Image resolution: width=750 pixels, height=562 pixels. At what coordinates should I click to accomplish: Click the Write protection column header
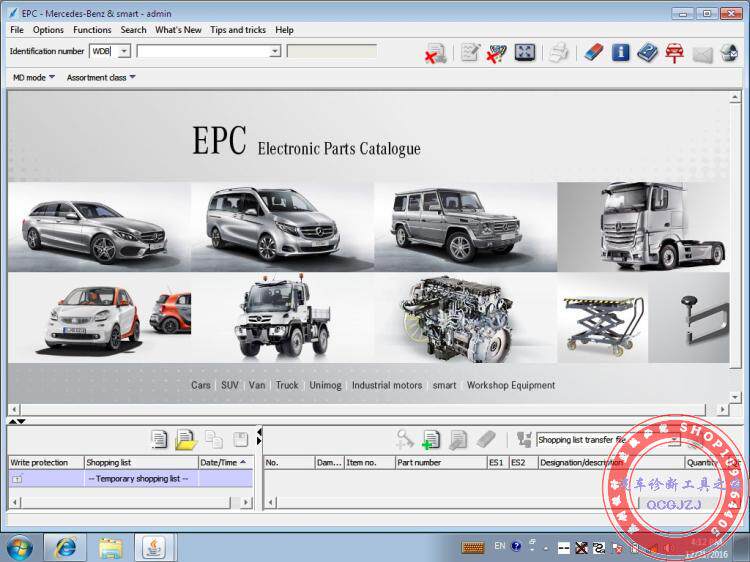pos(46,463)
